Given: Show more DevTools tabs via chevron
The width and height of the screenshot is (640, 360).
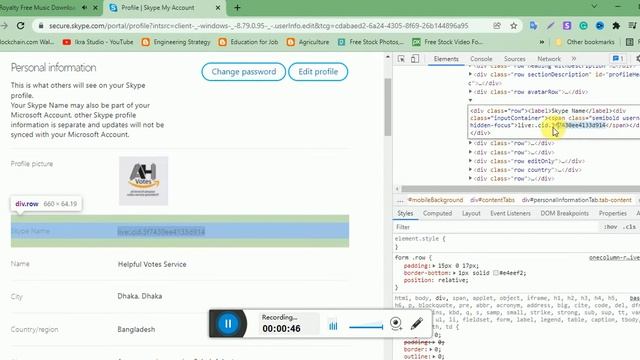Looking at the screenshot, I should pyautogui.click(x=574, y=59).
